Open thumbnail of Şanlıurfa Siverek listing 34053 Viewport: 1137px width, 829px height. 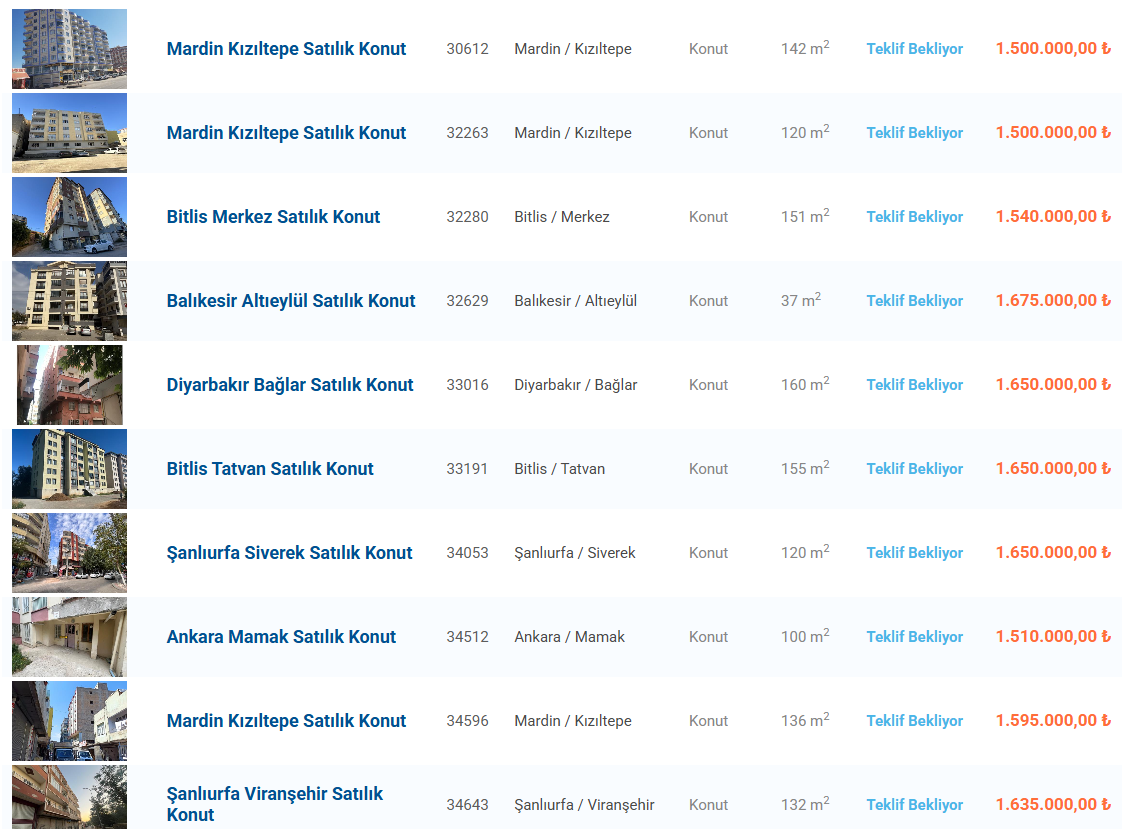(x=70, y=553)
